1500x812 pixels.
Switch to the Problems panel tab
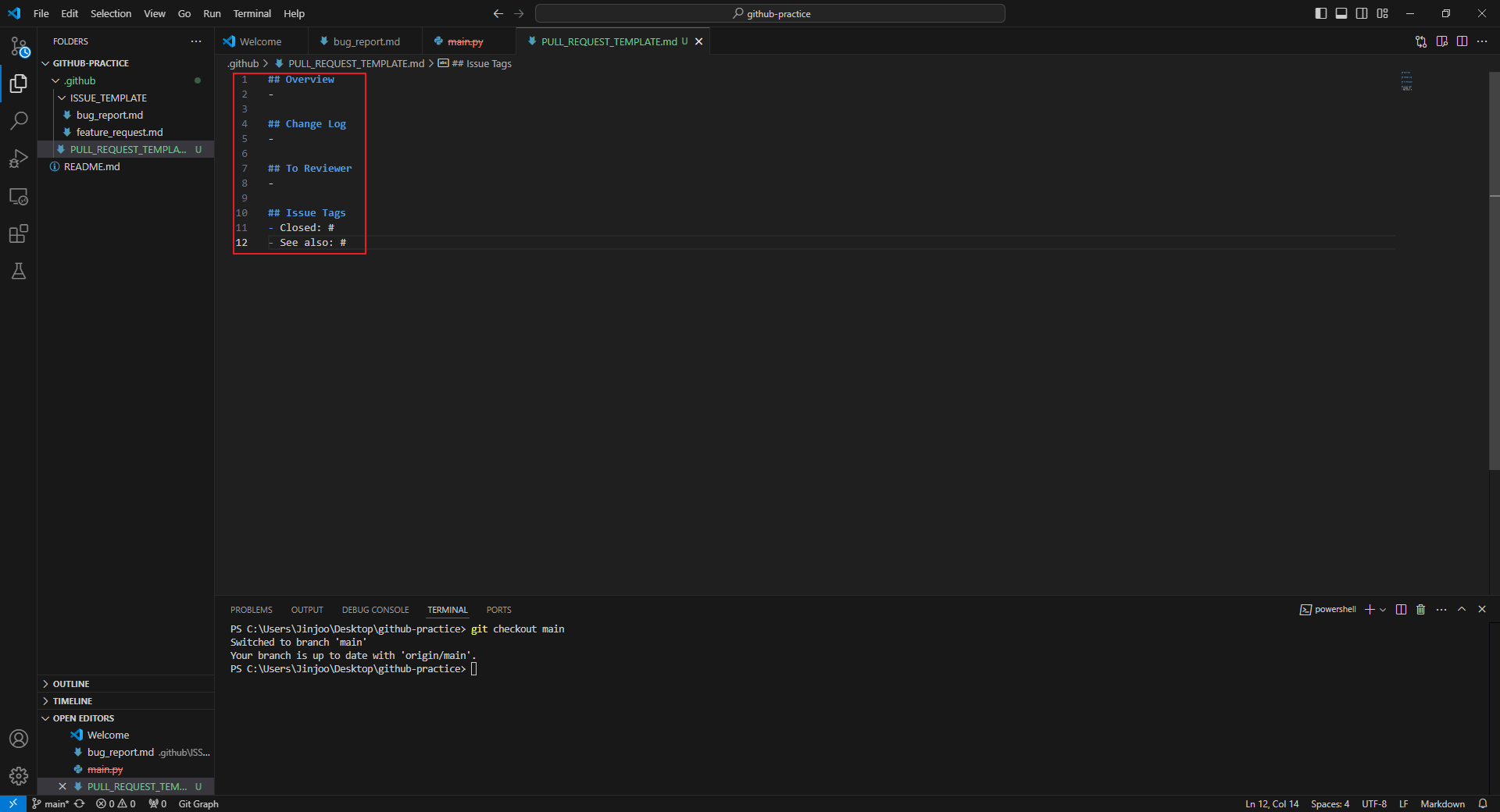coord(252,610)
